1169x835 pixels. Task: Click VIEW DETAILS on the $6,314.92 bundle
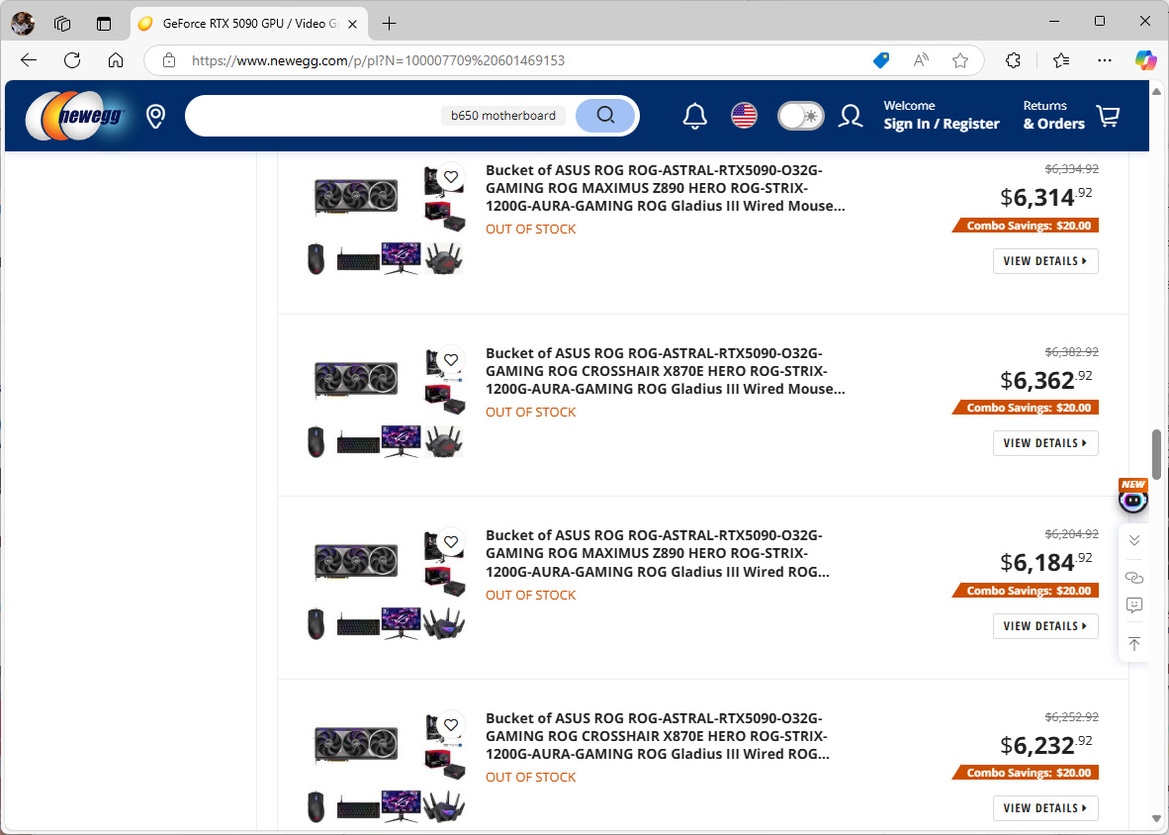coord(1045,260)
